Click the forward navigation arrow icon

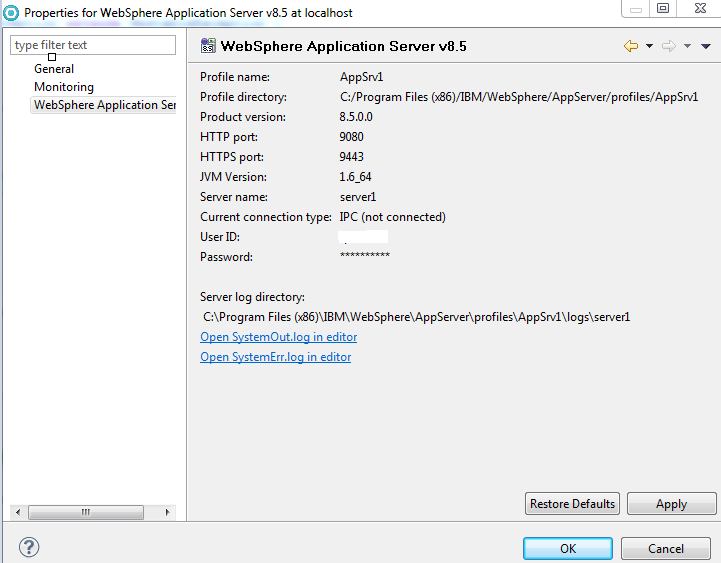point(669,46)
